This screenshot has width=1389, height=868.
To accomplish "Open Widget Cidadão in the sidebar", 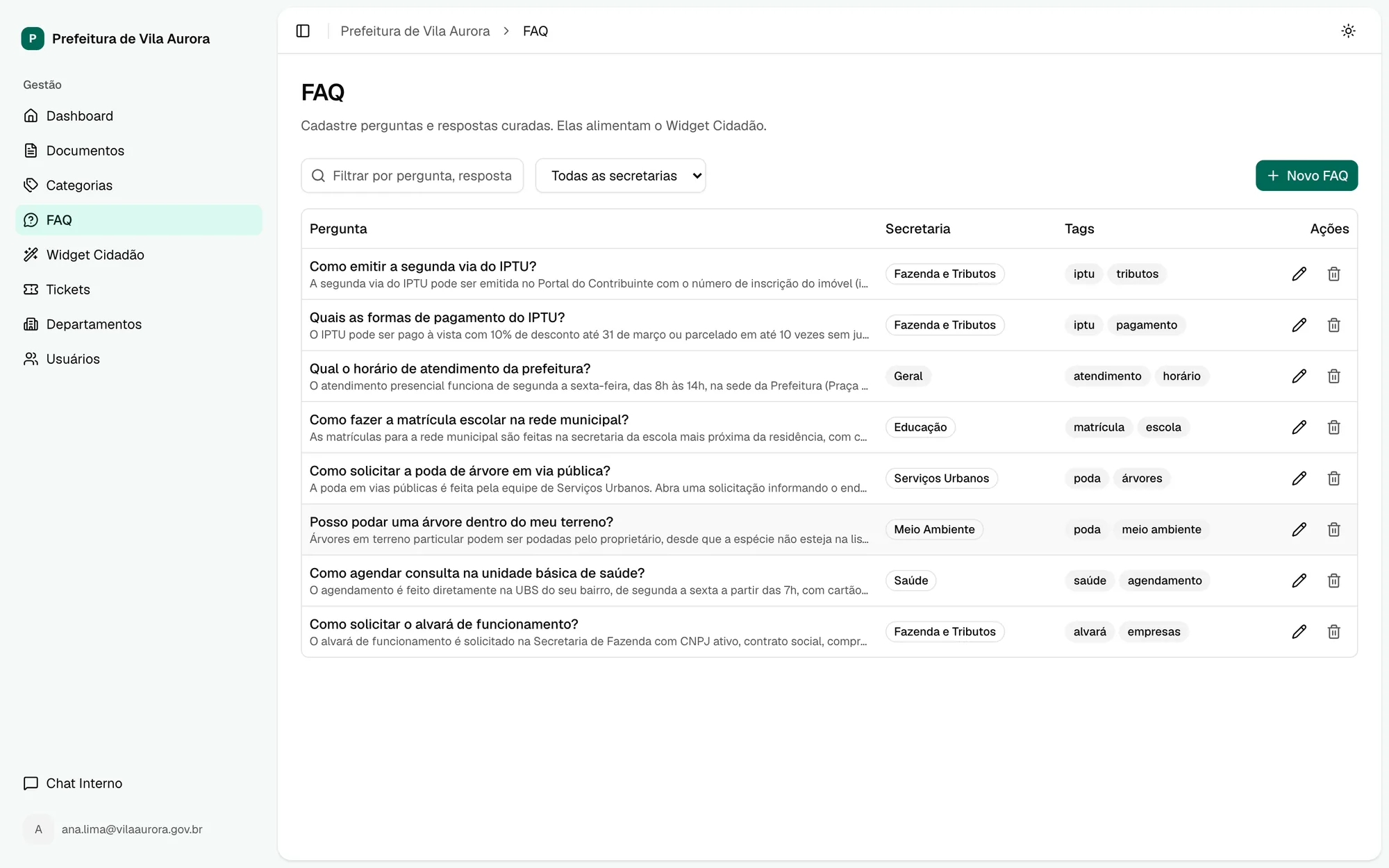I will 139,255.
